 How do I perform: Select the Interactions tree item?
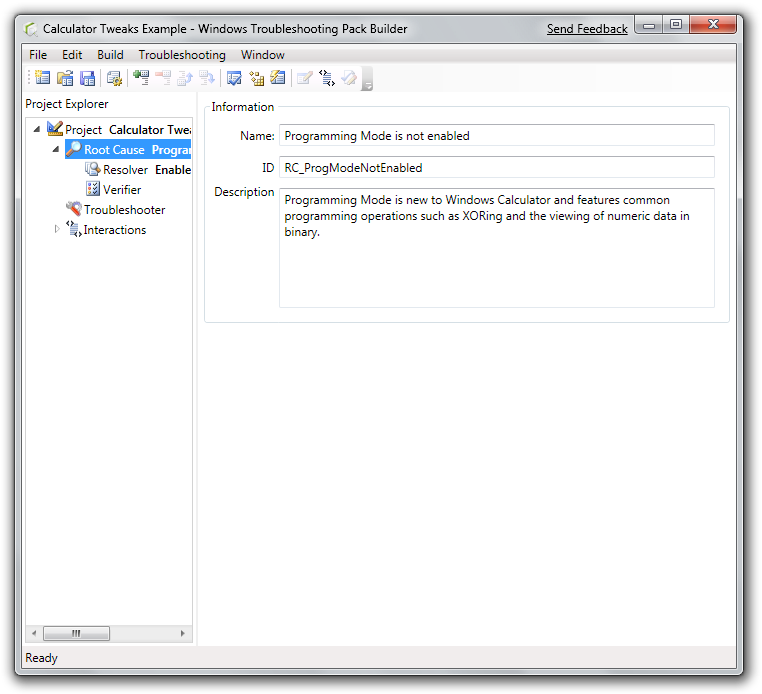[106, 229]
